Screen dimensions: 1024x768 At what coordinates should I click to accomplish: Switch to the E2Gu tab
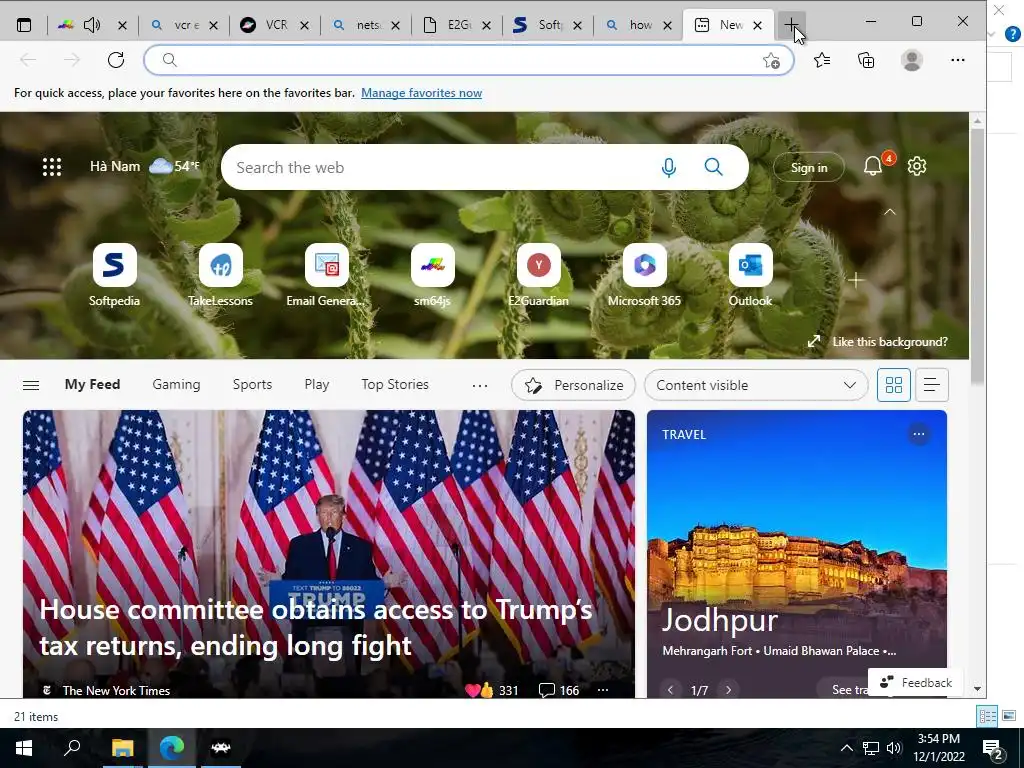(458, 25)
